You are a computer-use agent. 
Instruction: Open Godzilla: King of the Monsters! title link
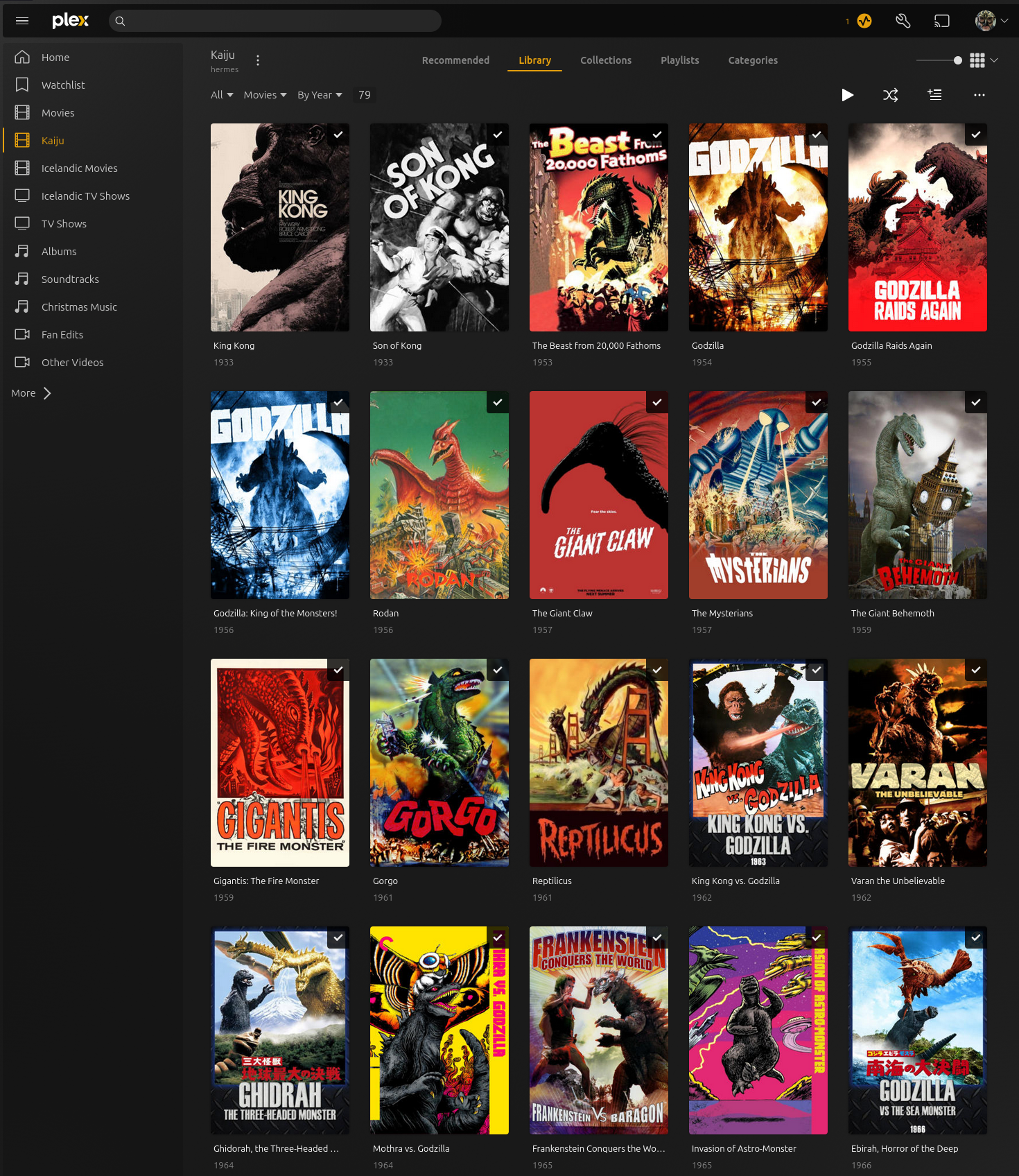(x=275, y=613)
